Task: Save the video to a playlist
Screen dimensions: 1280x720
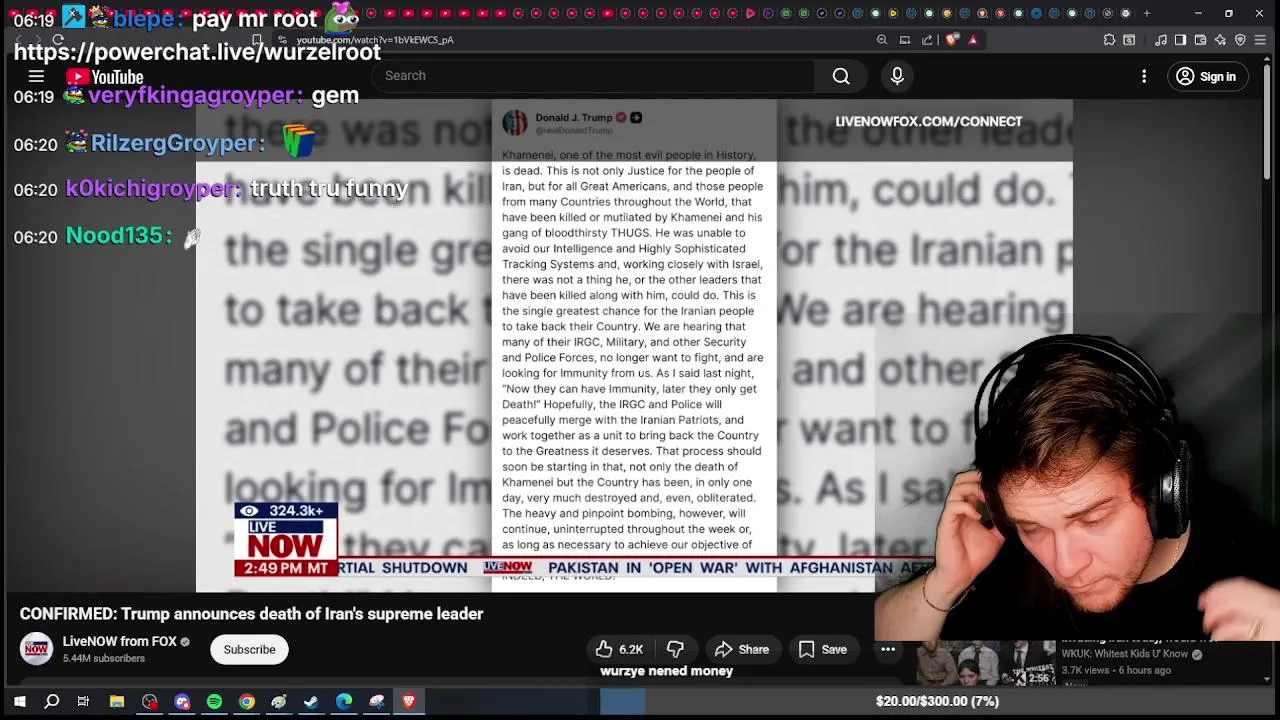Action: click(x=822, y=649)
